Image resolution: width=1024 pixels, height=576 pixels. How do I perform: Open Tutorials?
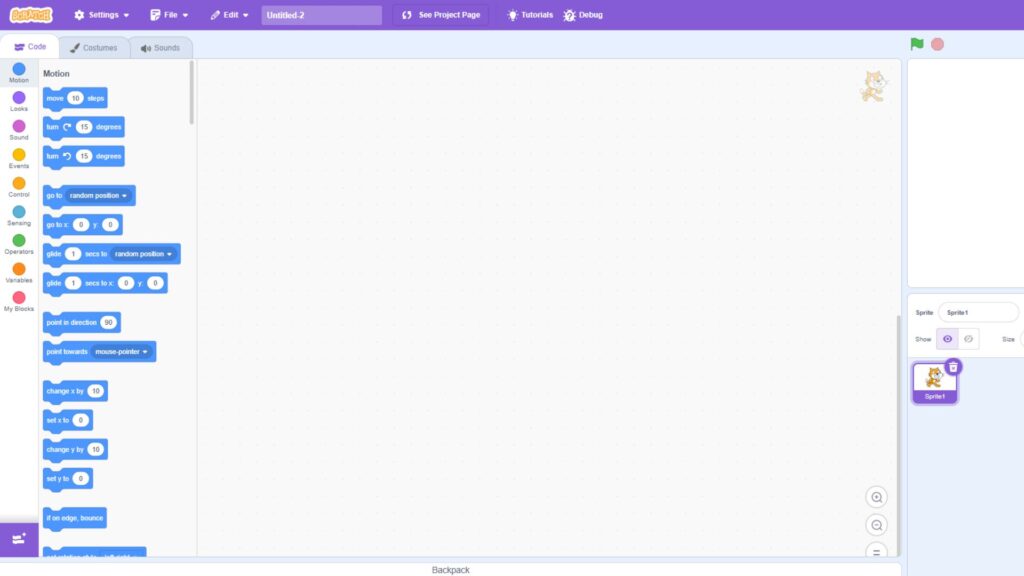click(x=530, y=14)
